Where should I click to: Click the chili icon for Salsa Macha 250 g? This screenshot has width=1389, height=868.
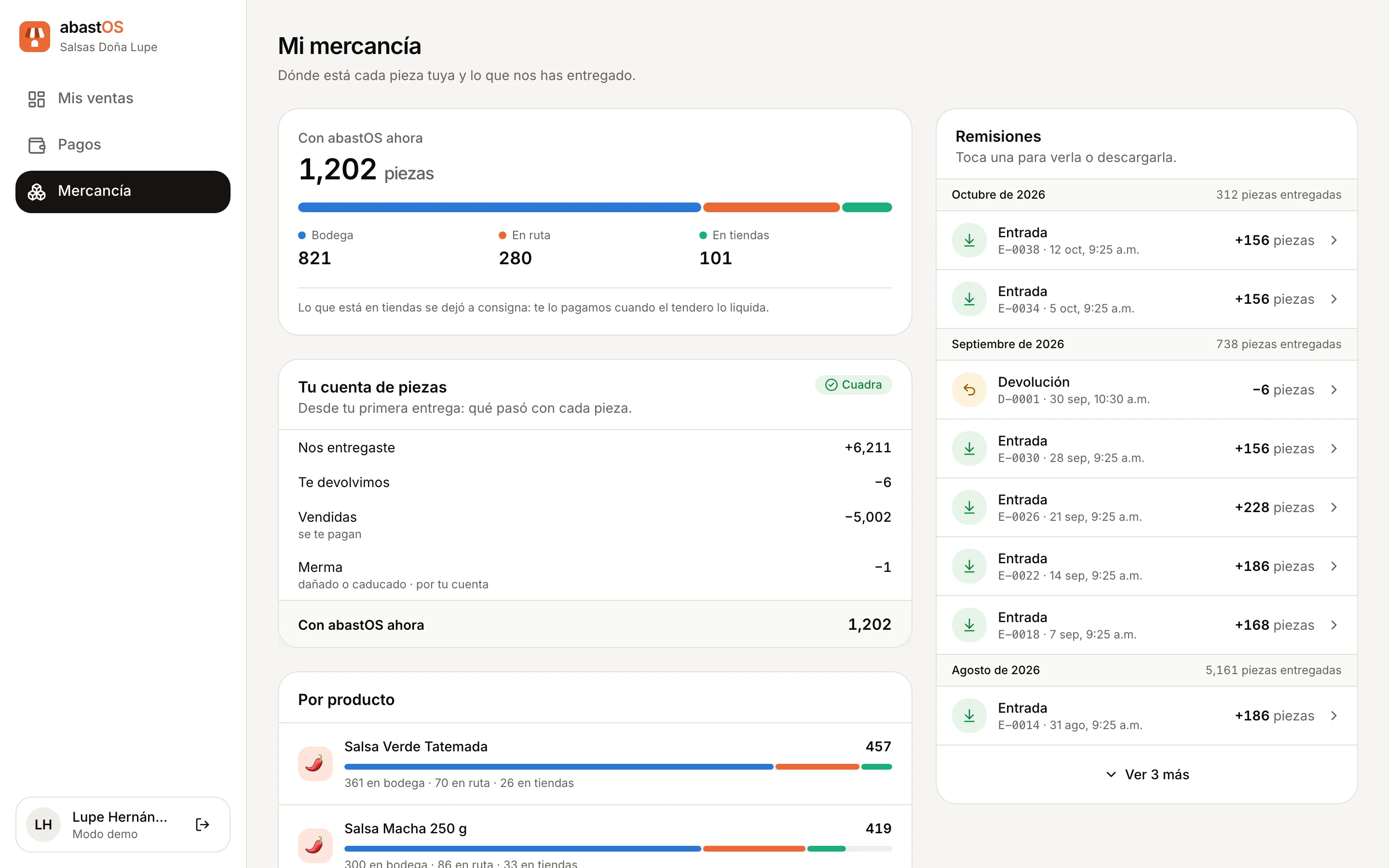click(x=315, y=846)
